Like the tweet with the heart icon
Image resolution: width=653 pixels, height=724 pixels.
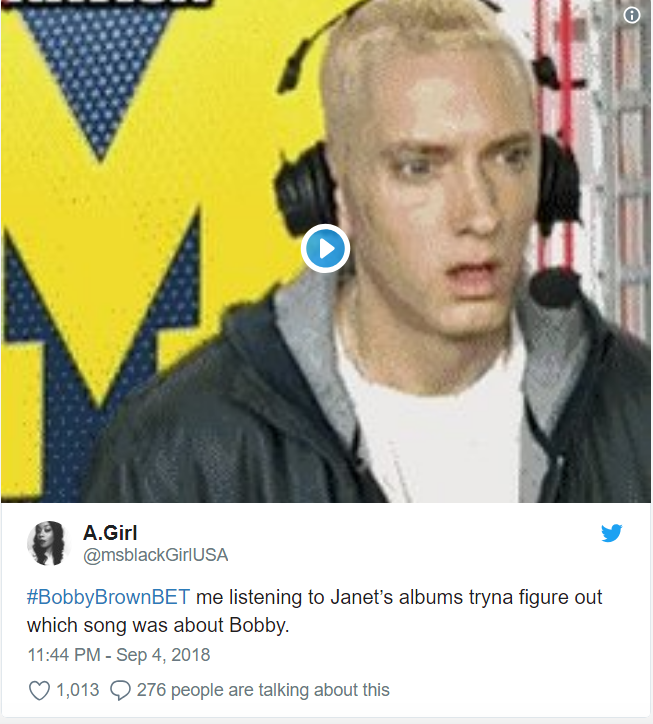point(39,690)
